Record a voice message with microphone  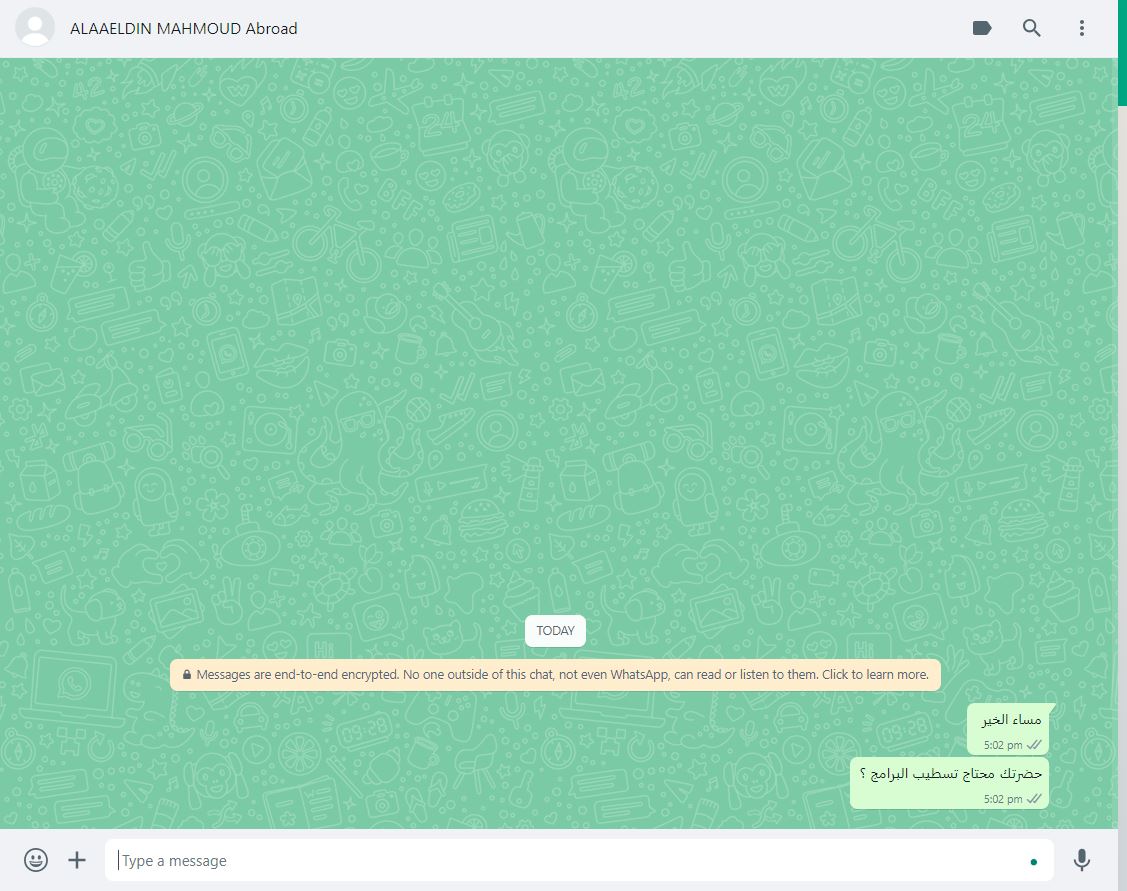click(1082, 859)
